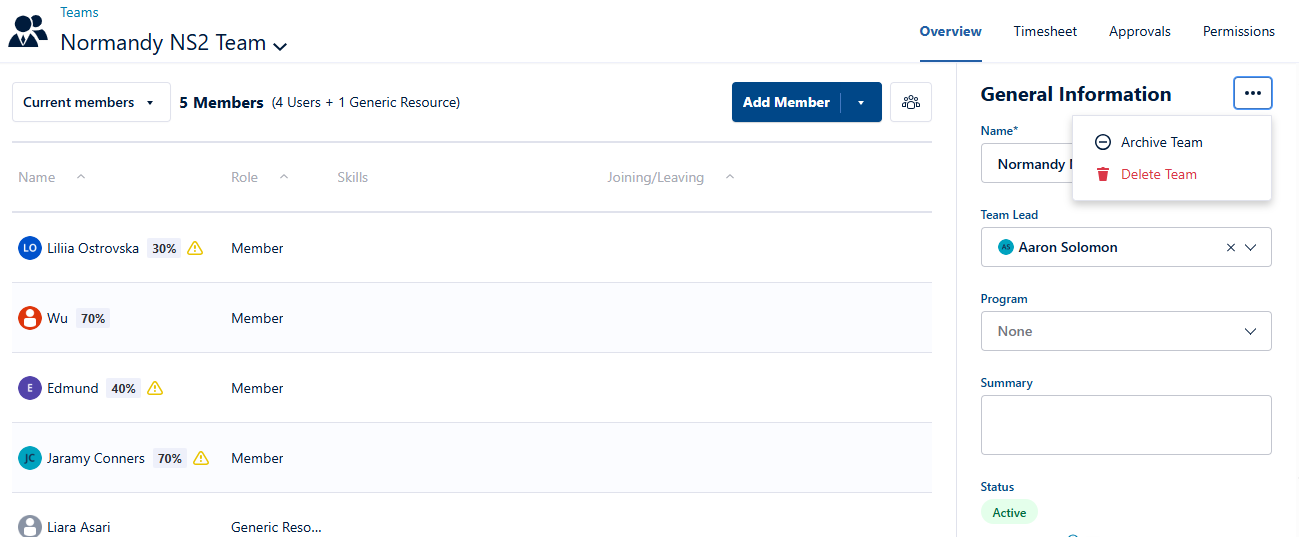
Task: Open the Permissions tab
Action: [1239, 31]
